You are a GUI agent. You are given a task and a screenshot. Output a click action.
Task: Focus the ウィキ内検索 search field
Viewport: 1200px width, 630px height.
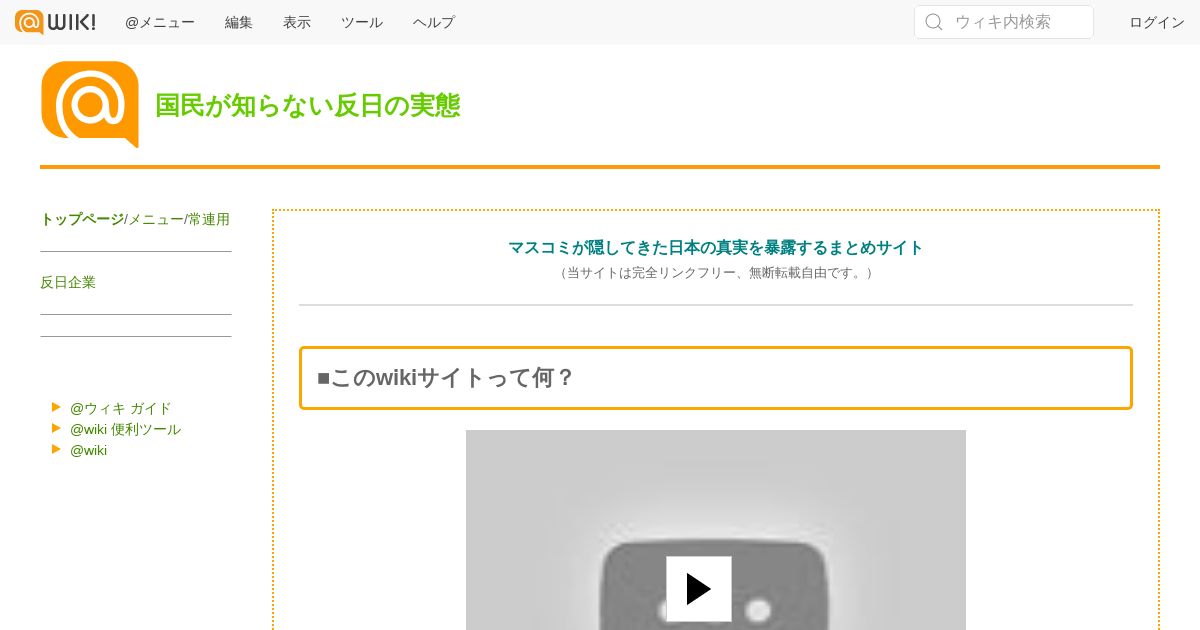click(x=1004, y=22)
